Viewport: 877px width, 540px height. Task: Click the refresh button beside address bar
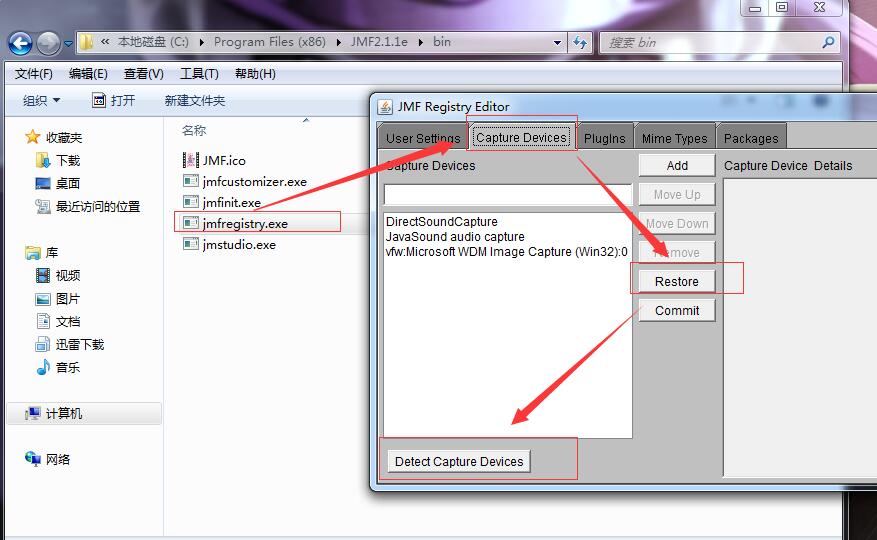click(581, 43)
